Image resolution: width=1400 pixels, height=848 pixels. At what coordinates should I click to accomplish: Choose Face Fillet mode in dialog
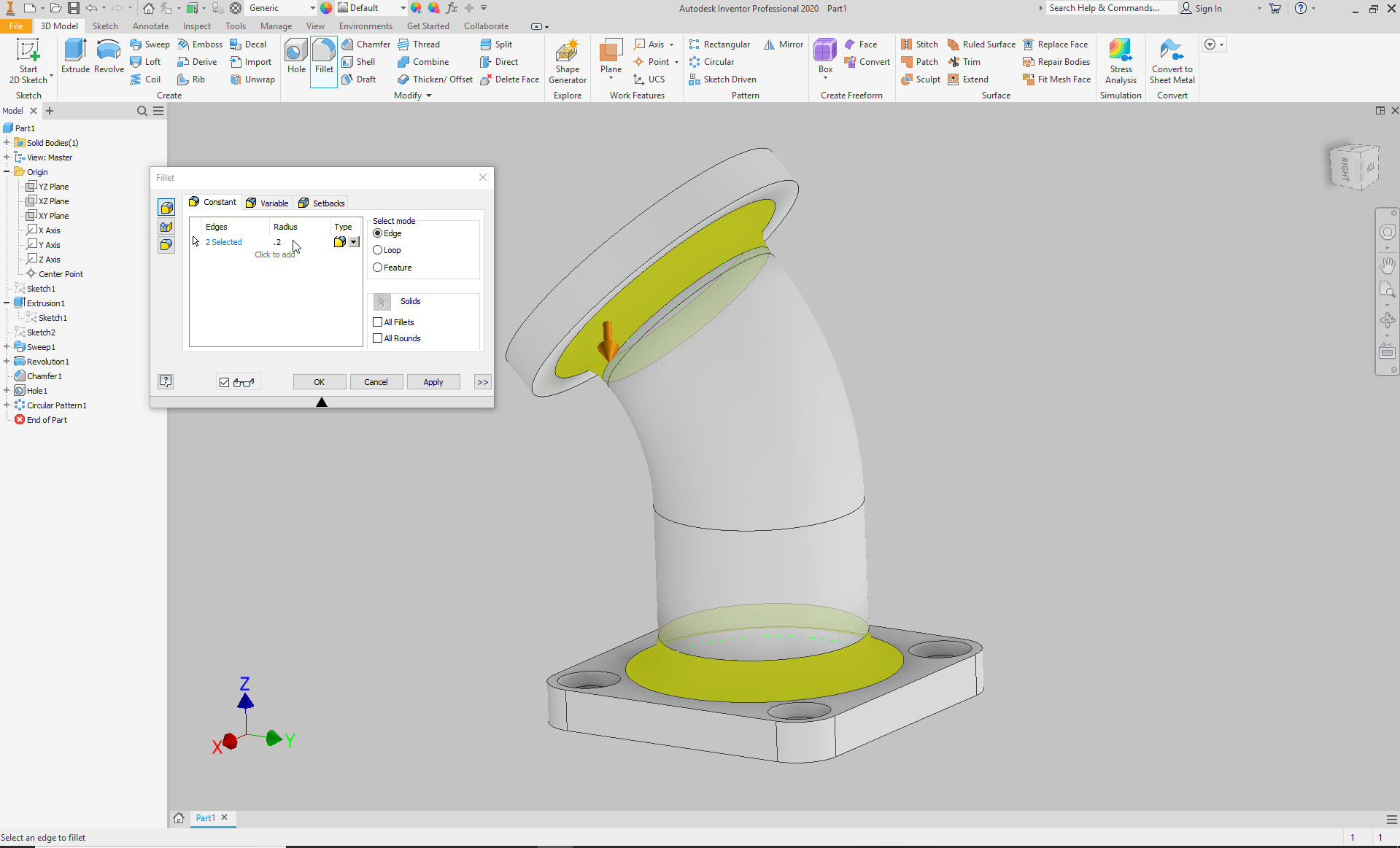tap(166, 227)
